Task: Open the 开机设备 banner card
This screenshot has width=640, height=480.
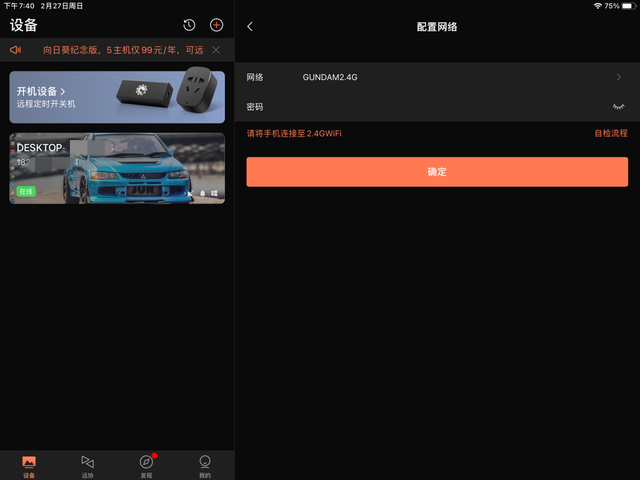Action: pyautogui.click(x=117, y=97)
